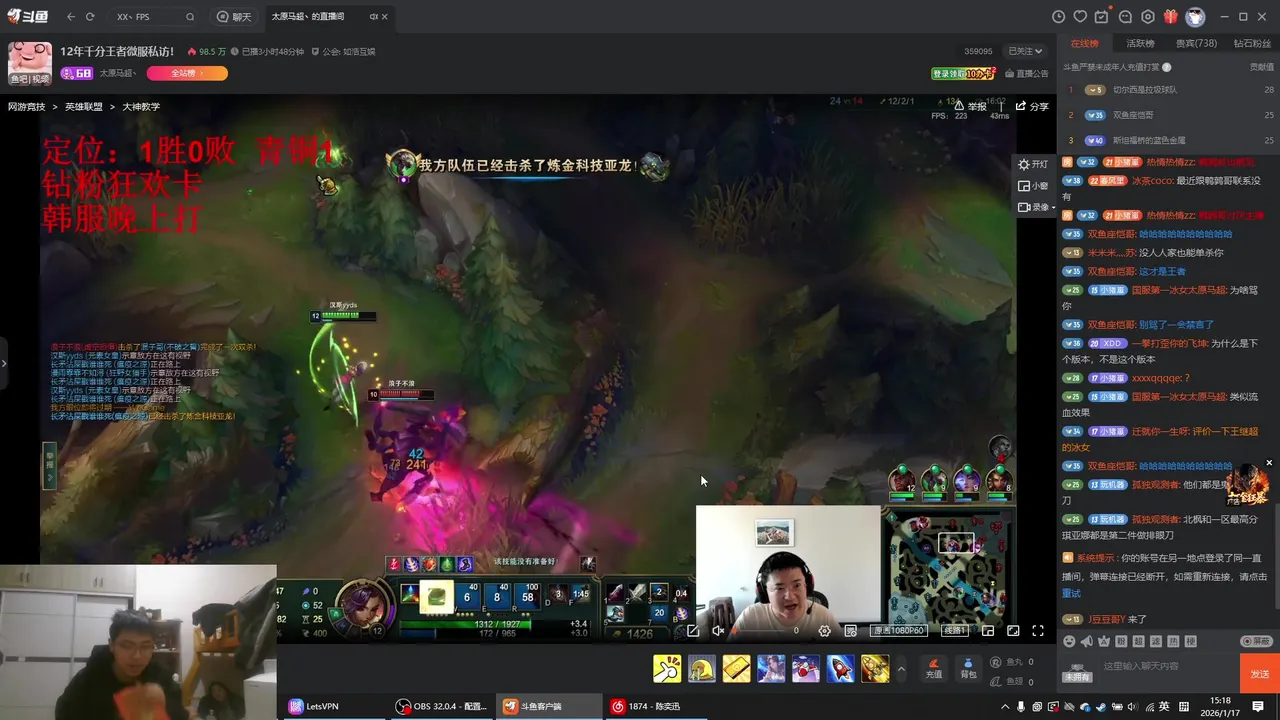The height and width of the screenshot is (720, 1280).
Task: Expand the left sidebar arrow handle
Action: point(4,363)
